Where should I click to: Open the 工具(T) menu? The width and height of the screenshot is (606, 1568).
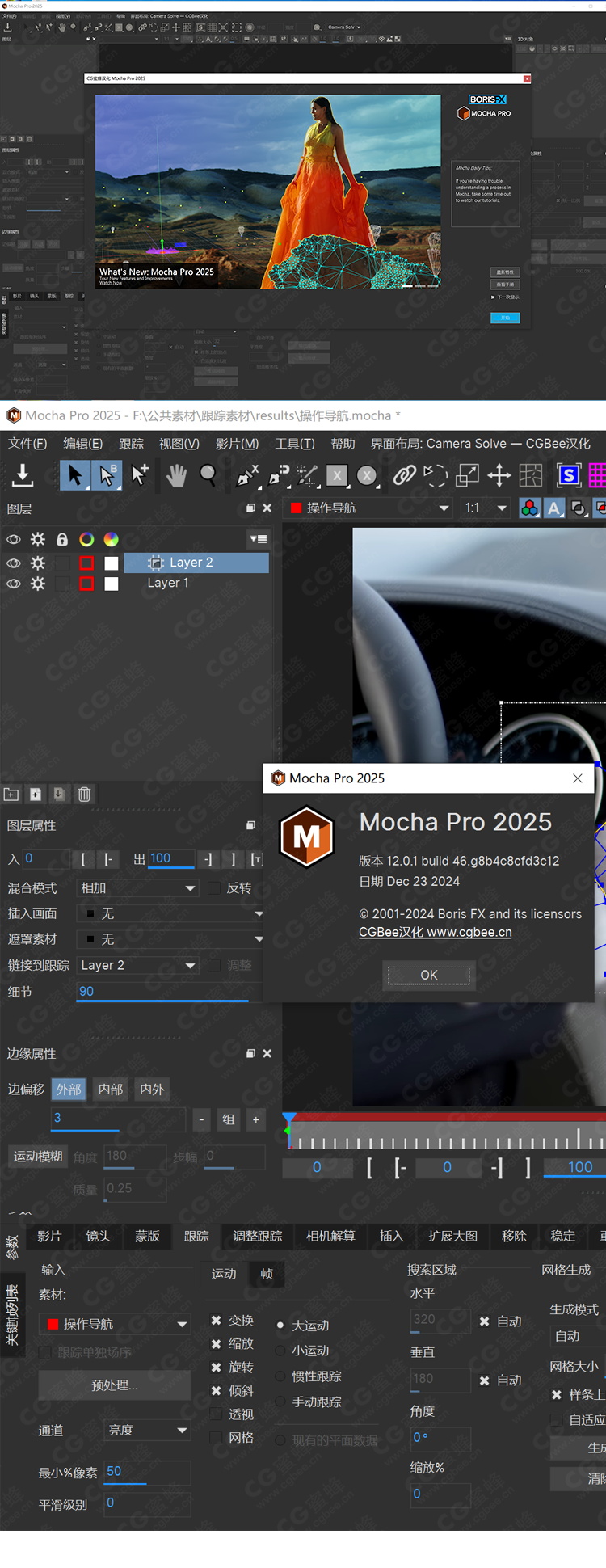pyautogui.click(x=295, y=444)
